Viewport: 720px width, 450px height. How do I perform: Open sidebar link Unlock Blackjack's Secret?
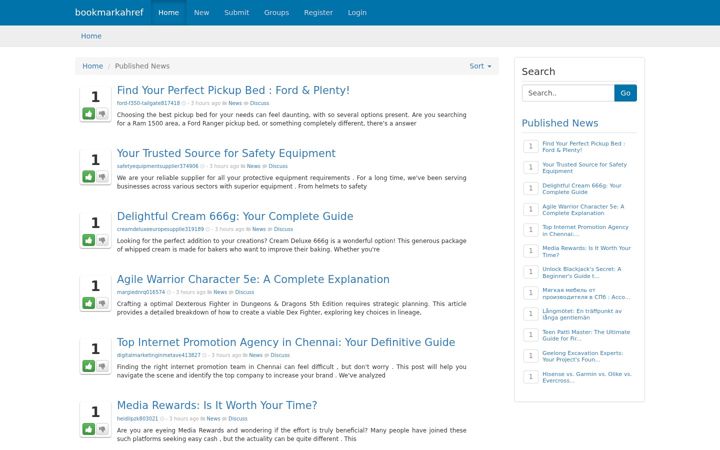coord(582,272)
